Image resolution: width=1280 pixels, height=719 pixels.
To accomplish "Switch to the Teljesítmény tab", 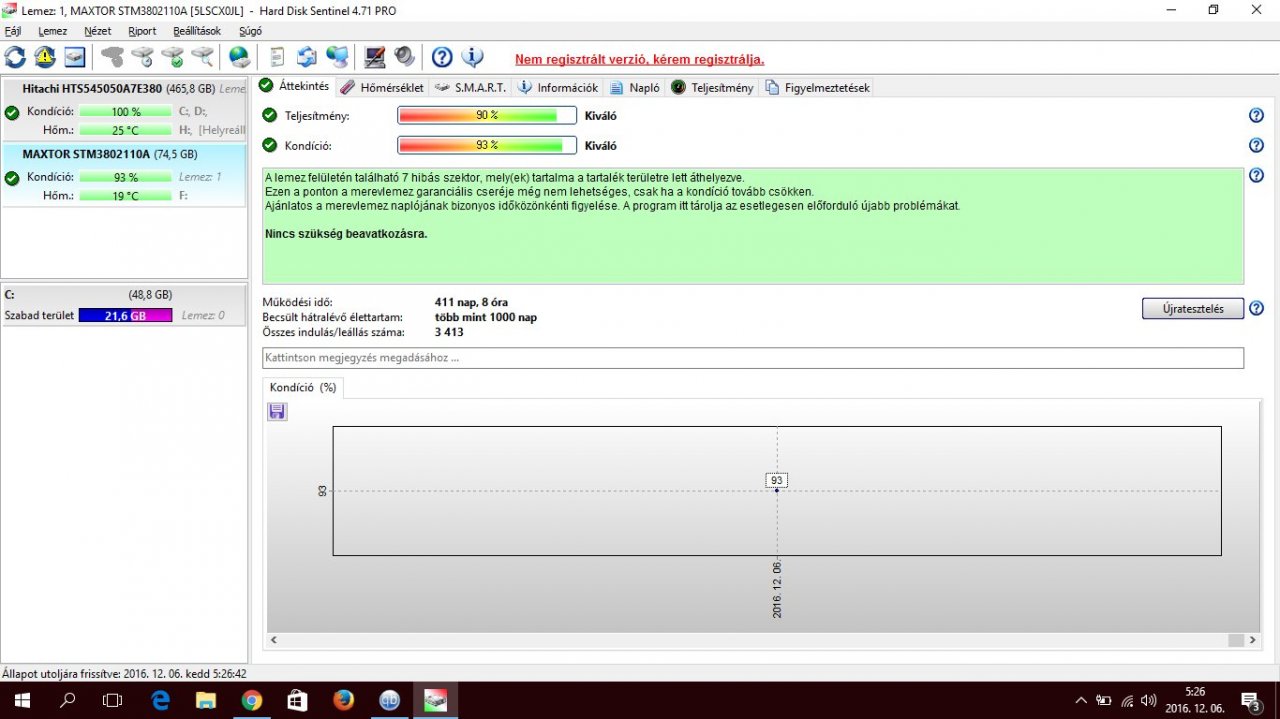I will click(713, 87).
